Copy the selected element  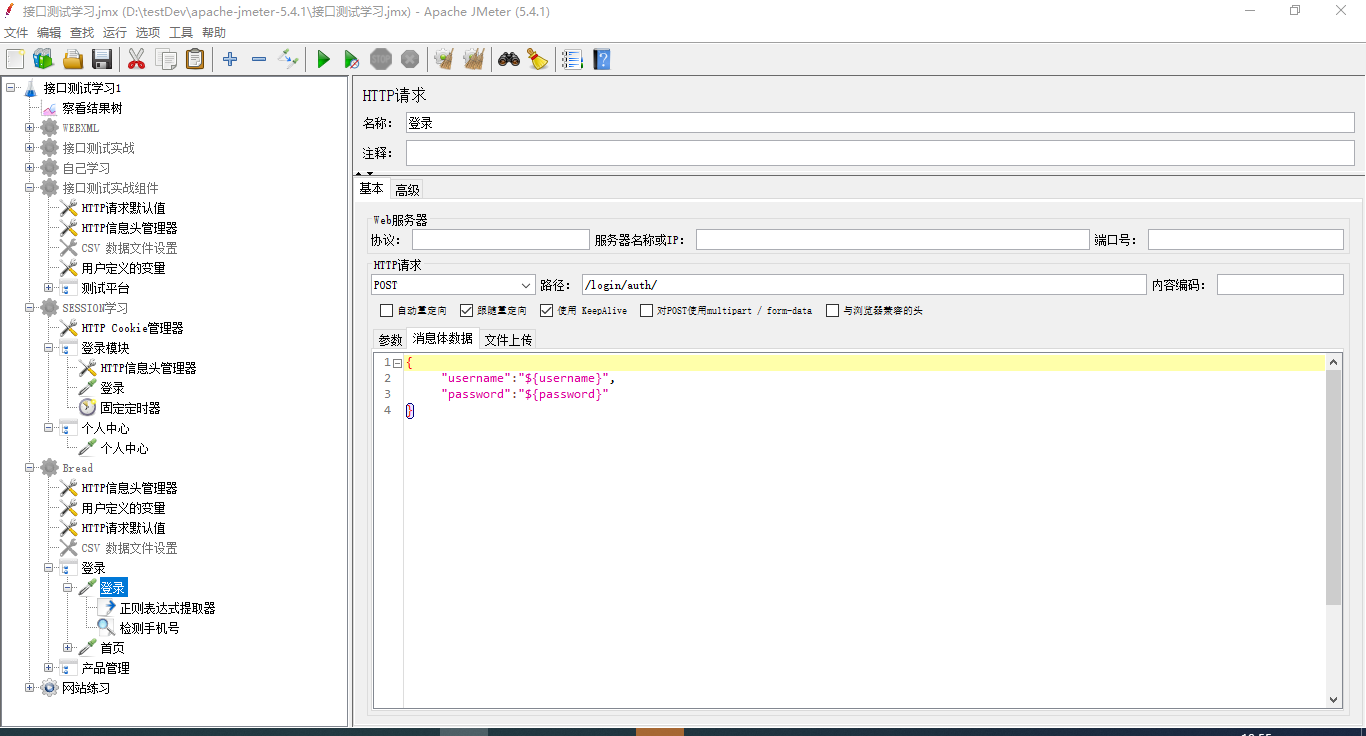pyautogui.click(x=166, y=60)
